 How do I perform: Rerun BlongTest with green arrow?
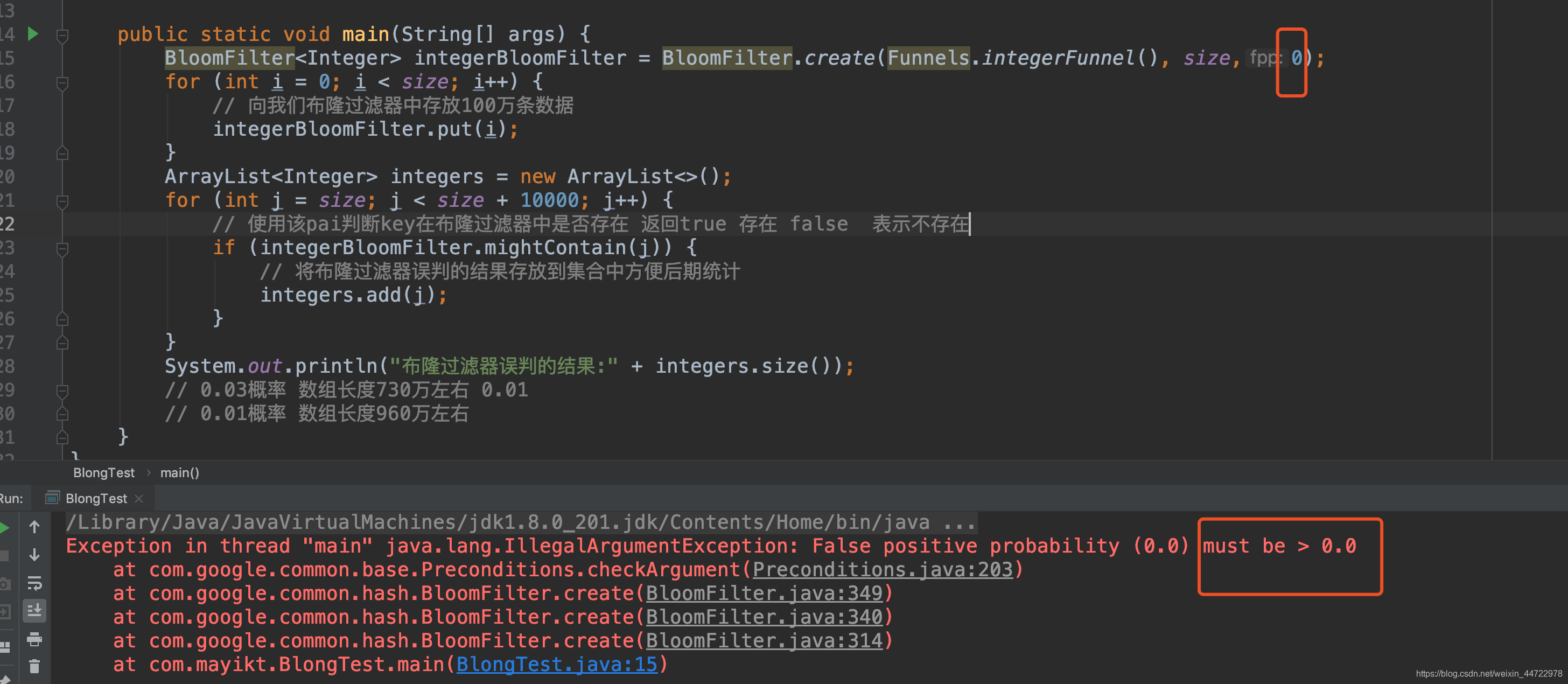tap(4, 527)
